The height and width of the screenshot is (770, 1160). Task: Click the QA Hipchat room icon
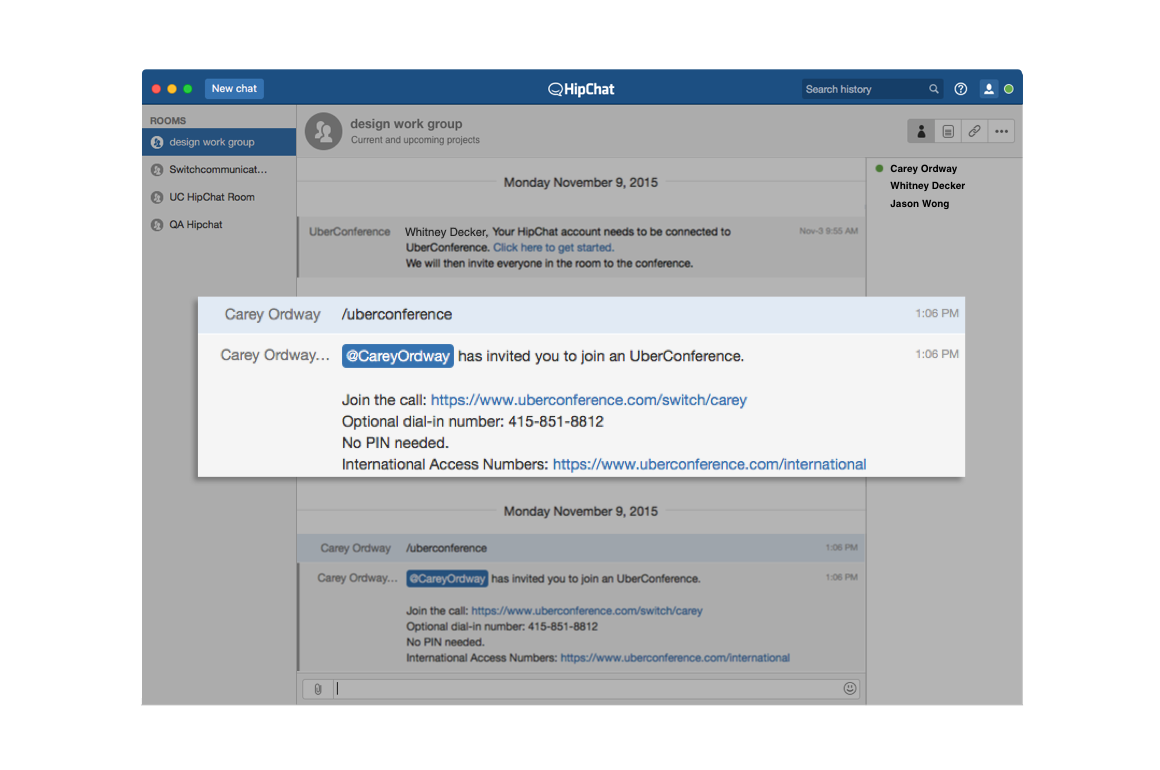point(157,225)
